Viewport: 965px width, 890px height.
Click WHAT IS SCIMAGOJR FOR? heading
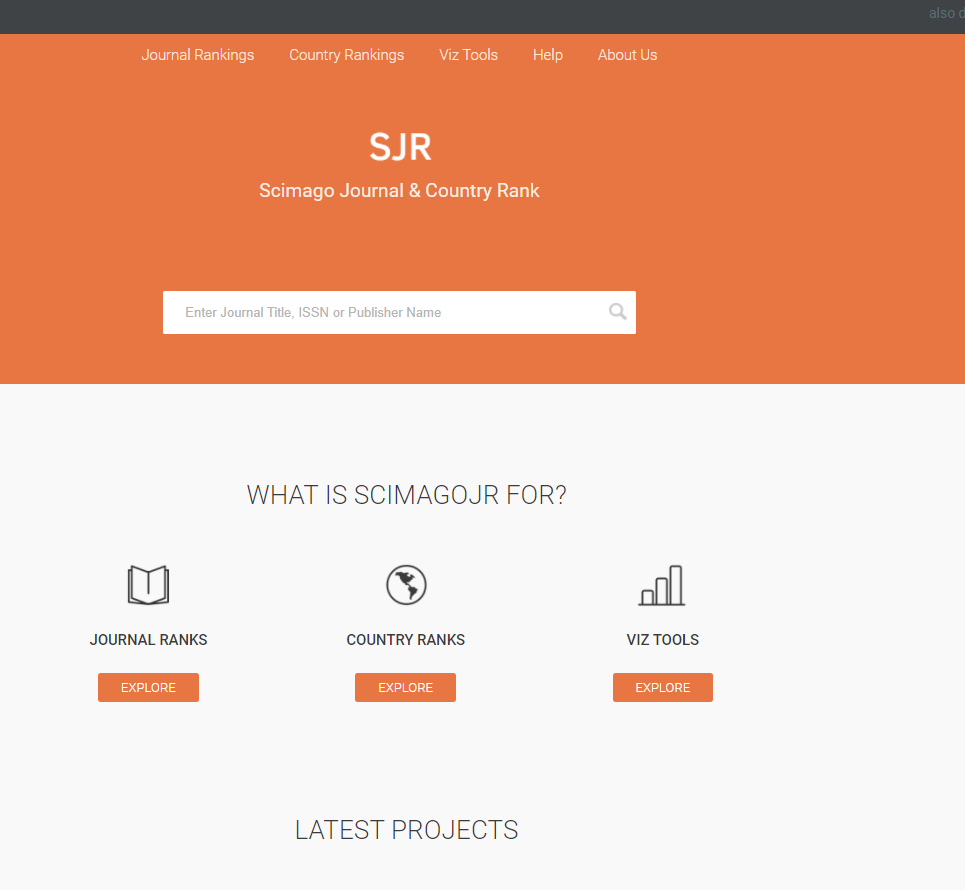(x=406, y=495)
